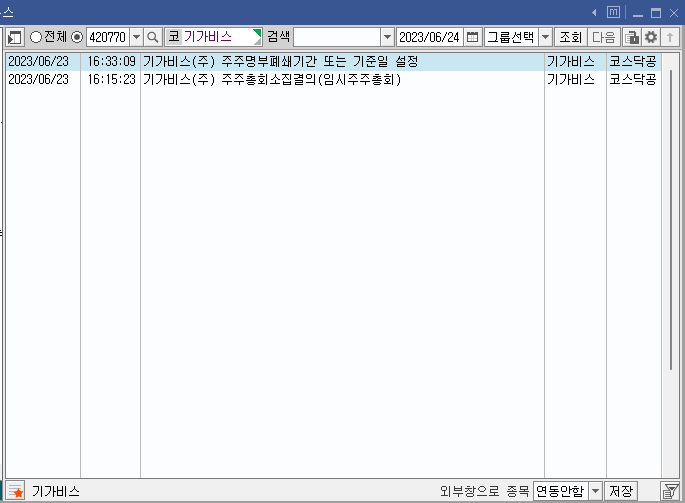Expand the stock code history dropdown

[136, 37]
